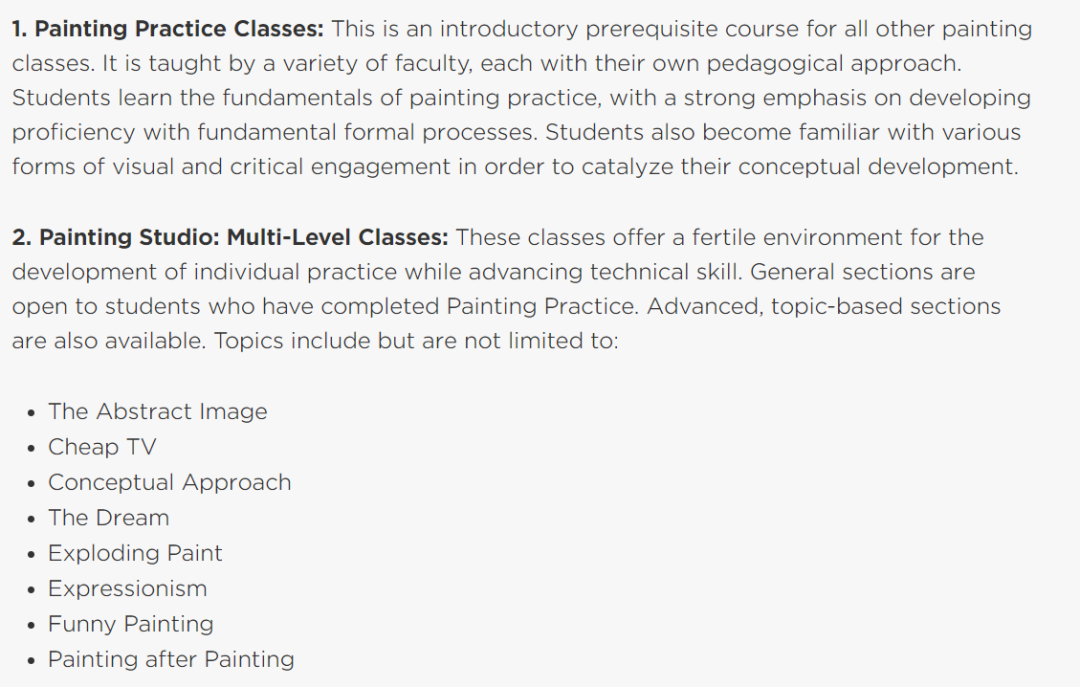Viewport: 1080px width, 687px height.
Task: Click the 'Expressionism' topic entry
Action: tap(128, 588)
